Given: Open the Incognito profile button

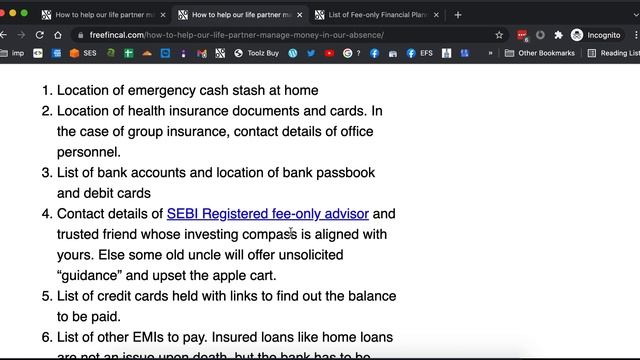Looking at the screenshot, I should point(596,35).
